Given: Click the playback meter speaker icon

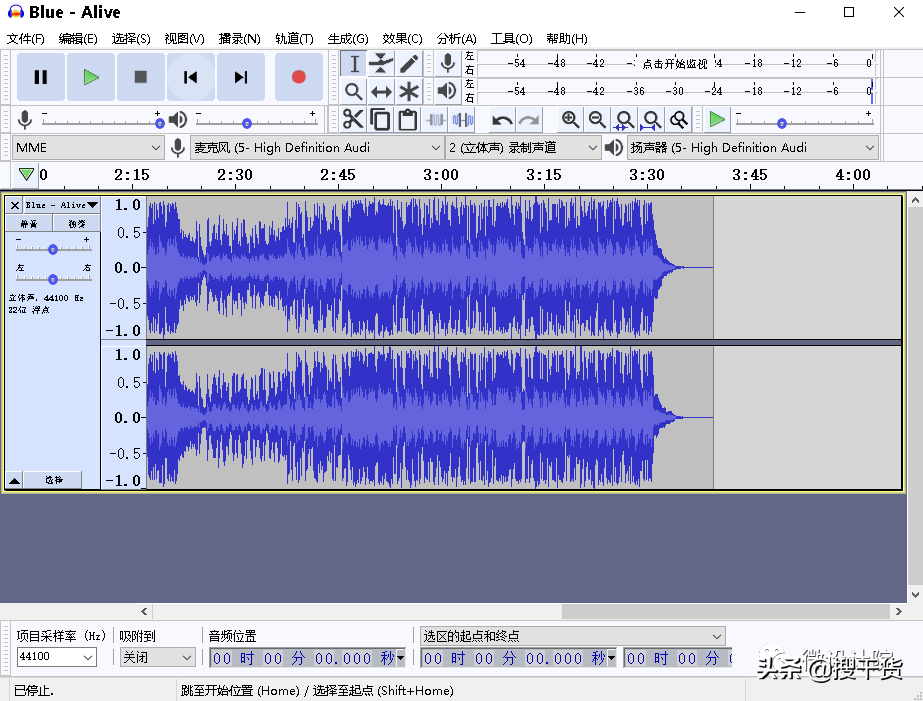Looking at the screenshot, I should 448,91.
